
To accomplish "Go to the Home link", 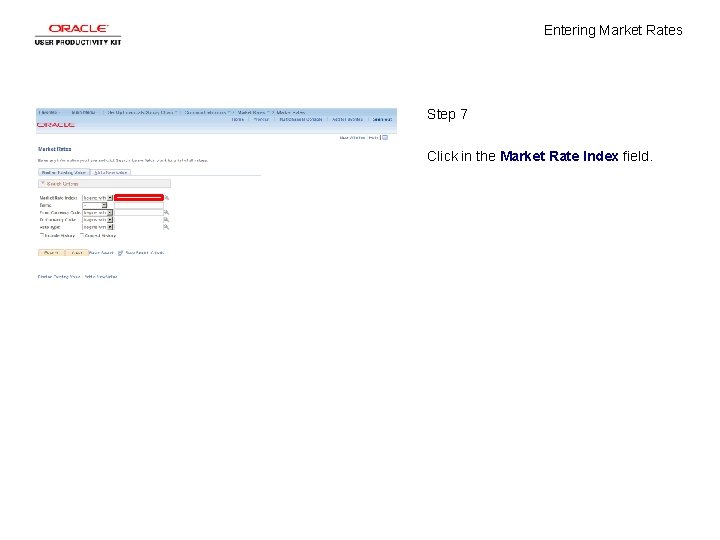I will (238, 119).
